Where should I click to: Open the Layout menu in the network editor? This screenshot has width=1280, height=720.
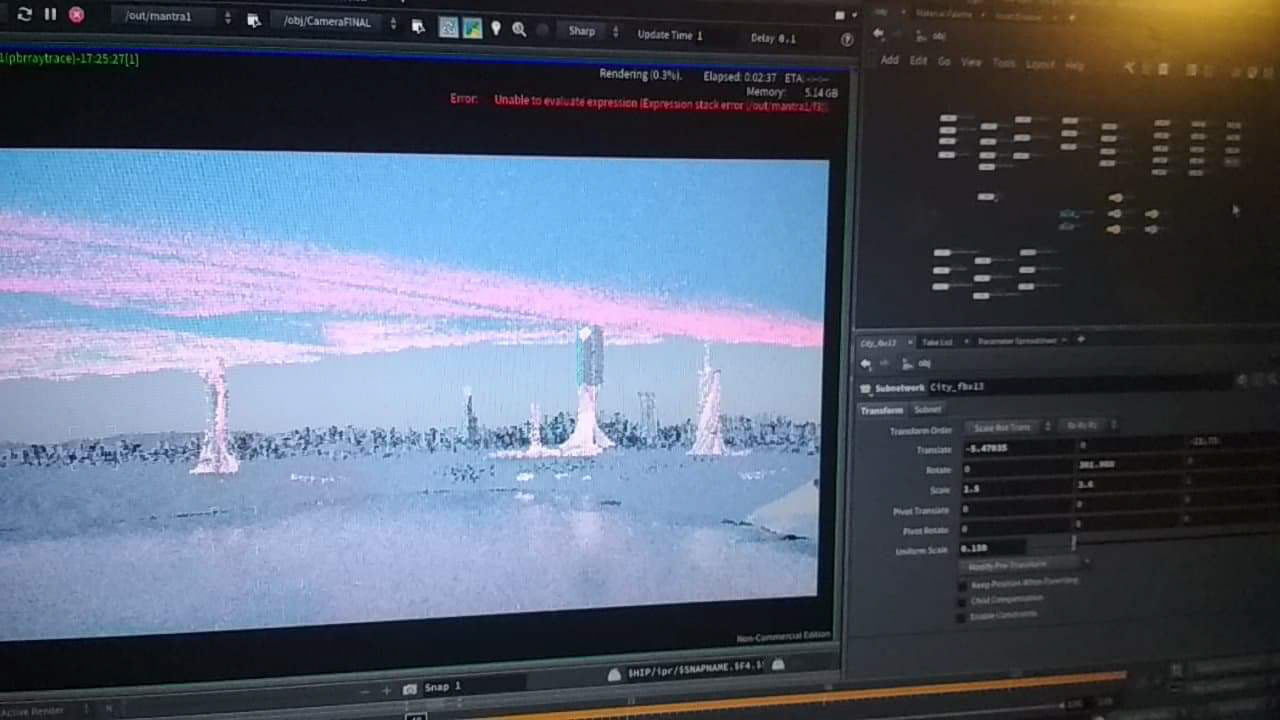pos(1040,64)
